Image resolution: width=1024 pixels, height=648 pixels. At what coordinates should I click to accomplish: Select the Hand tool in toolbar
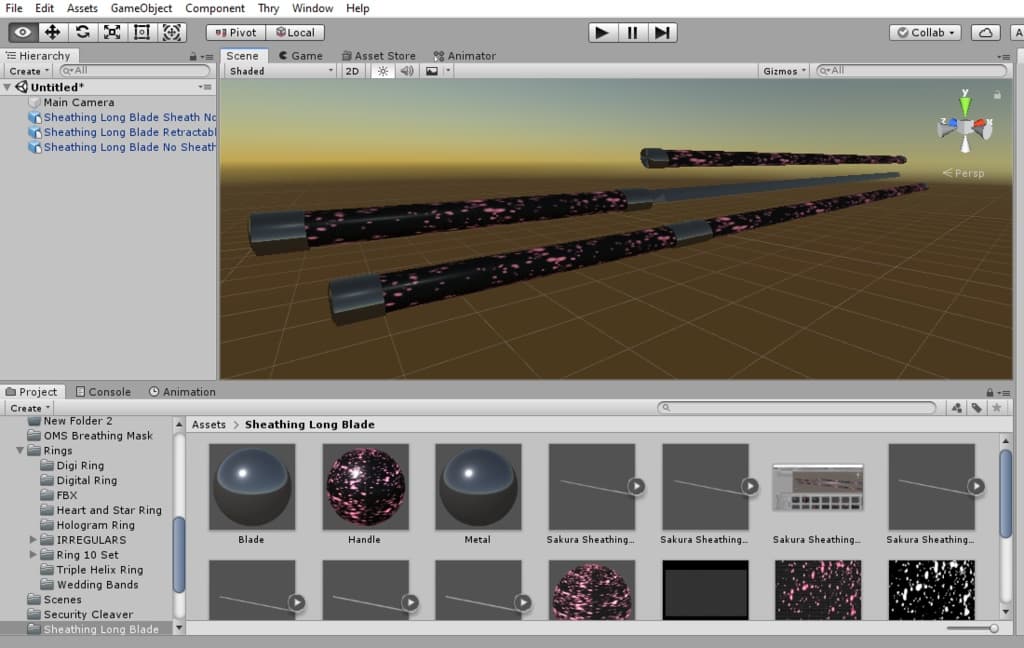tap(23, 32)
